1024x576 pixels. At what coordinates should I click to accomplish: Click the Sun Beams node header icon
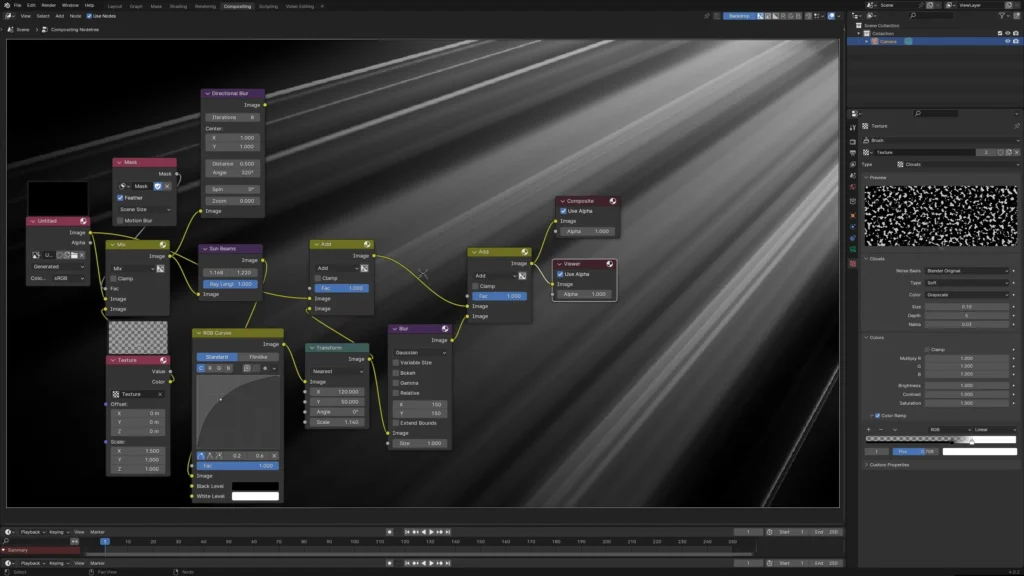pyautogui.click(x=256, y=249)
